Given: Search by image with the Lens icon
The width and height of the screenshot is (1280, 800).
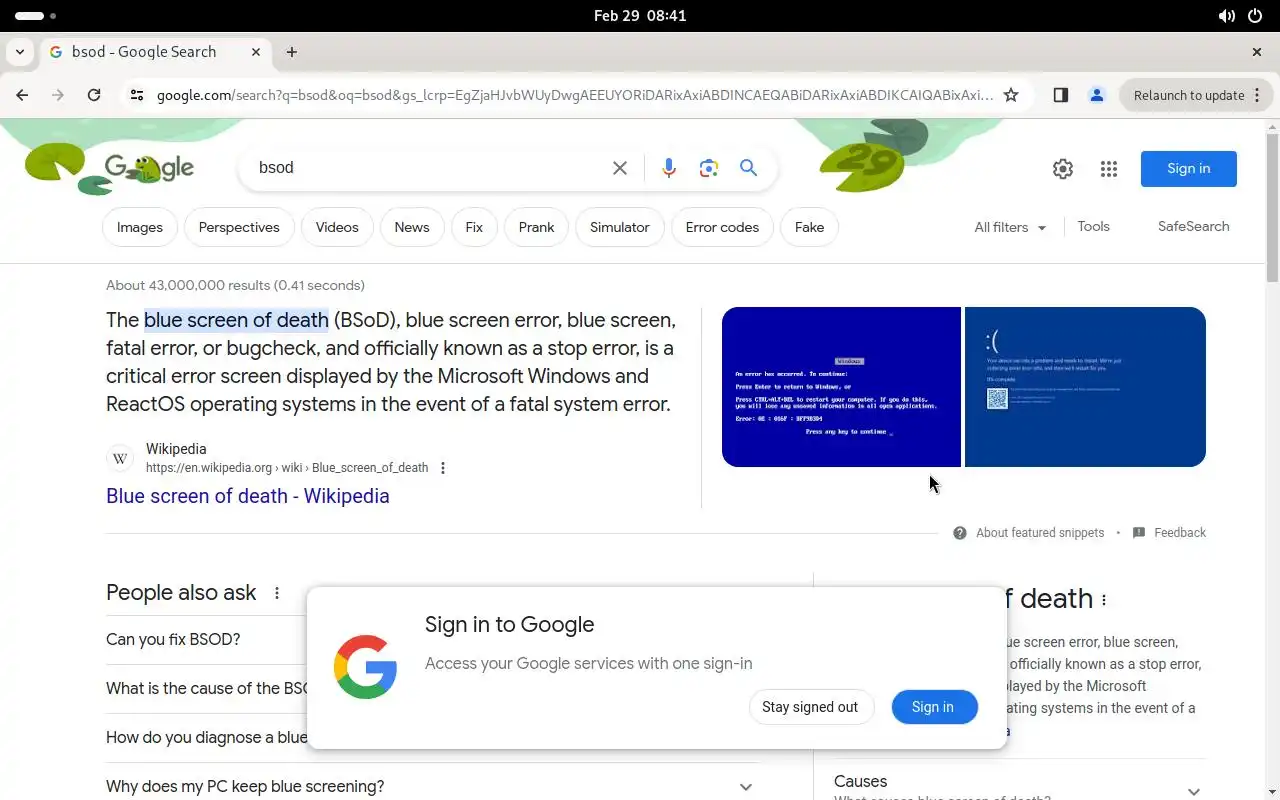Looking at the screenshot, I should click(x=709, y=168).
